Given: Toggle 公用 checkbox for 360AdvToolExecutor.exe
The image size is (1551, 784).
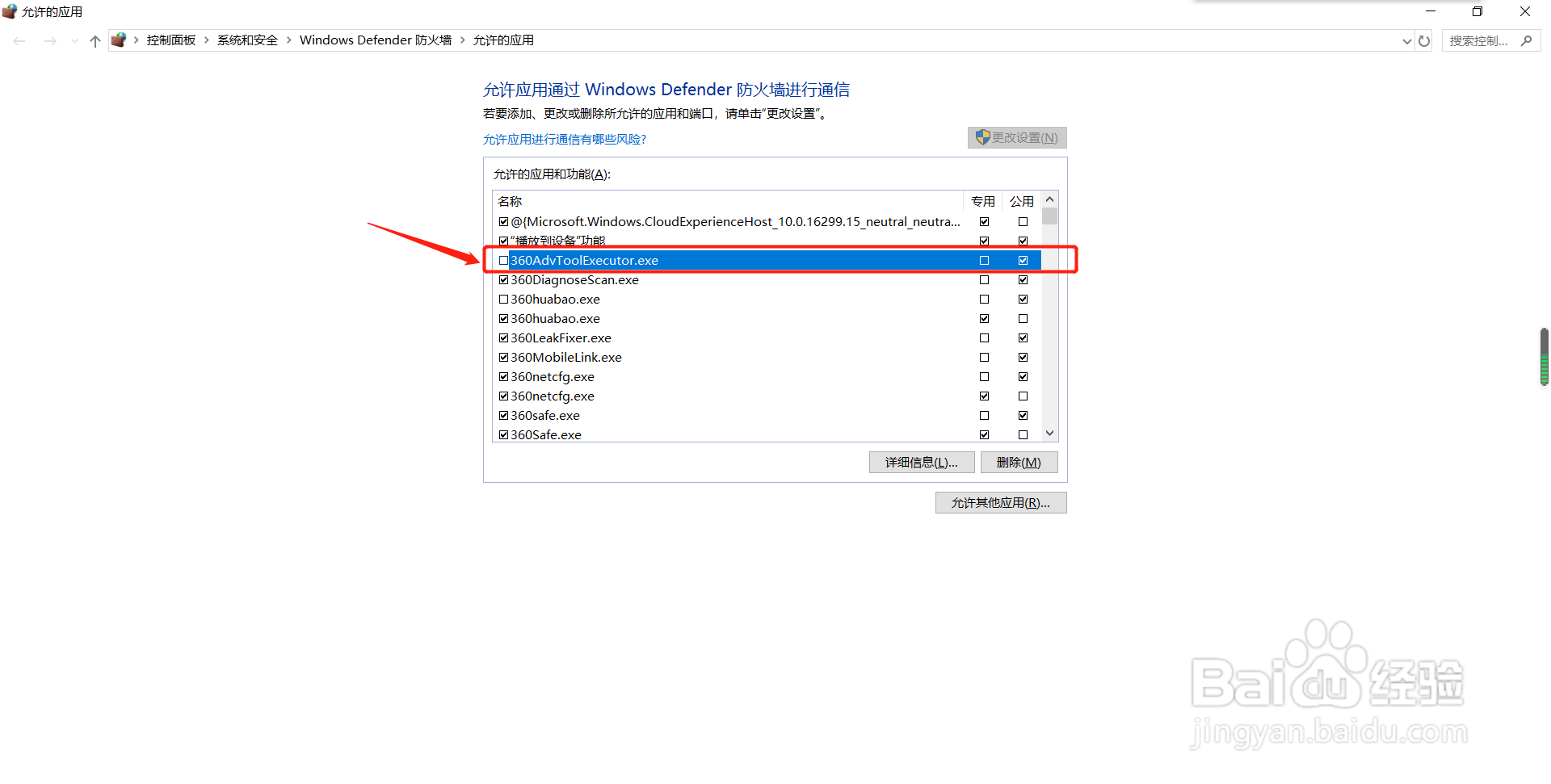Looking at the screenshot, I should pyautogui.click(x=1023, y=261).
